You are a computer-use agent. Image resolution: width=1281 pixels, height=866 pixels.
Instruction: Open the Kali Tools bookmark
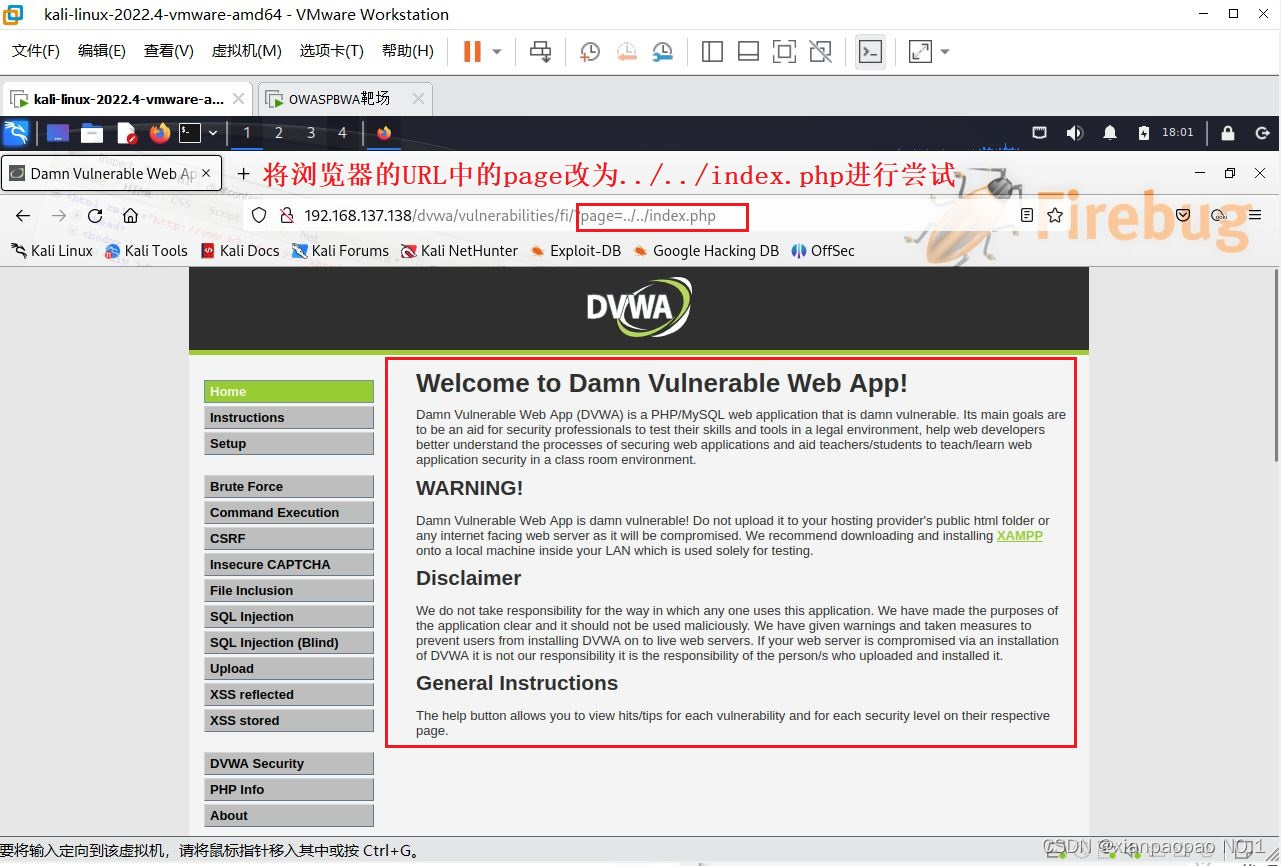pyautogui.click(x=146, y=251)
